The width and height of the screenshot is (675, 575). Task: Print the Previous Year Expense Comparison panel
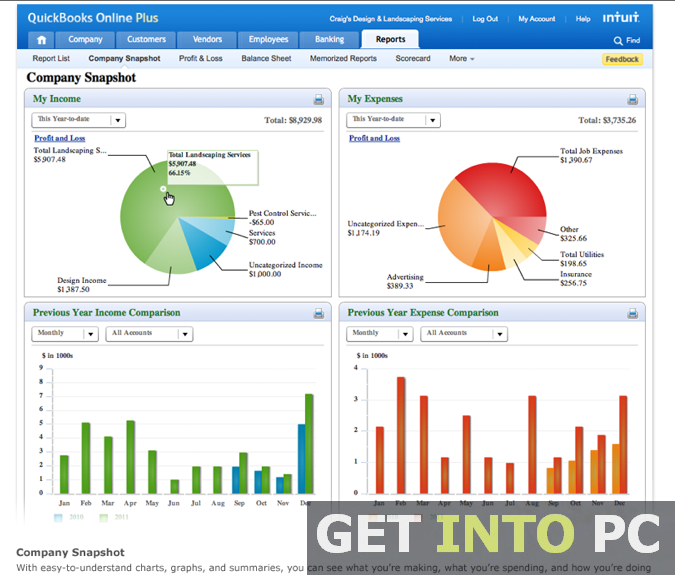(x=632, y=313)
